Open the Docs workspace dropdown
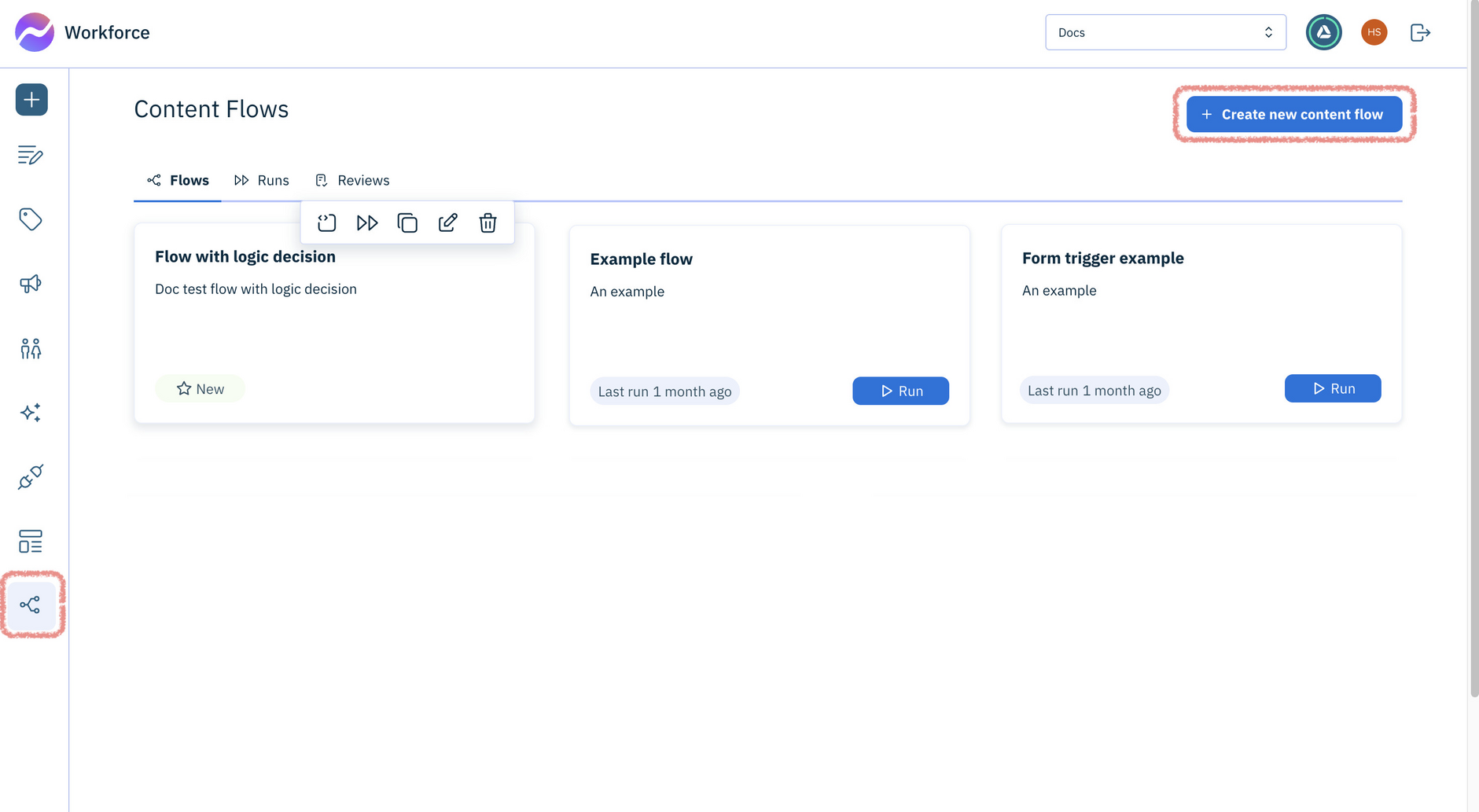The width and height of the screenshot is (1479, 812). click(1165, 31)
